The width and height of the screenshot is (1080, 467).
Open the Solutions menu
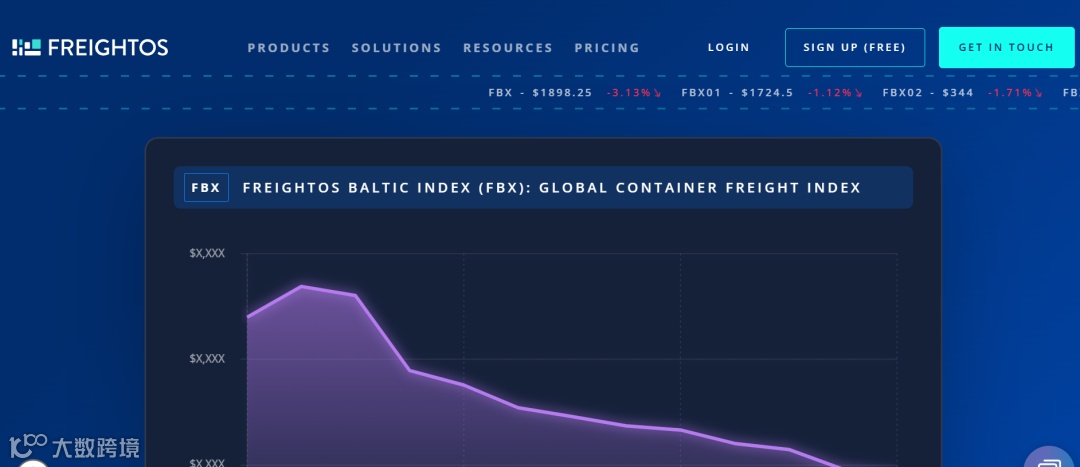pos(396,48)
